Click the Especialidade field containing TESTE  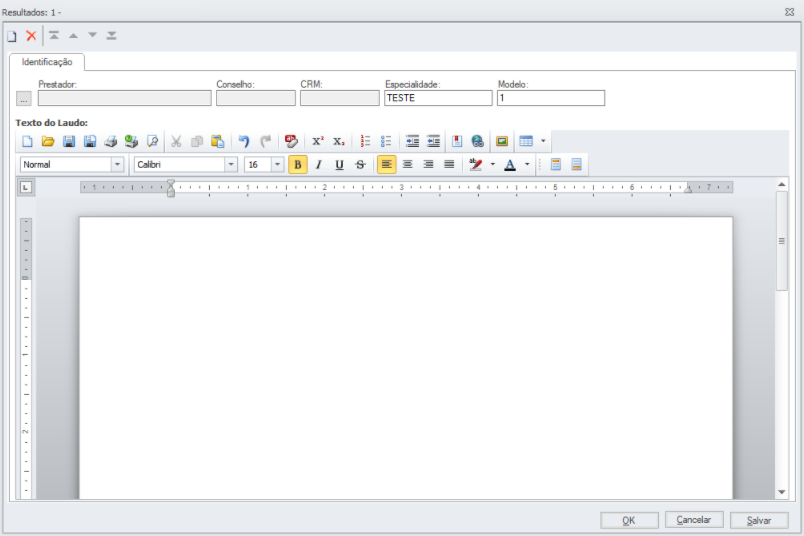438,98
